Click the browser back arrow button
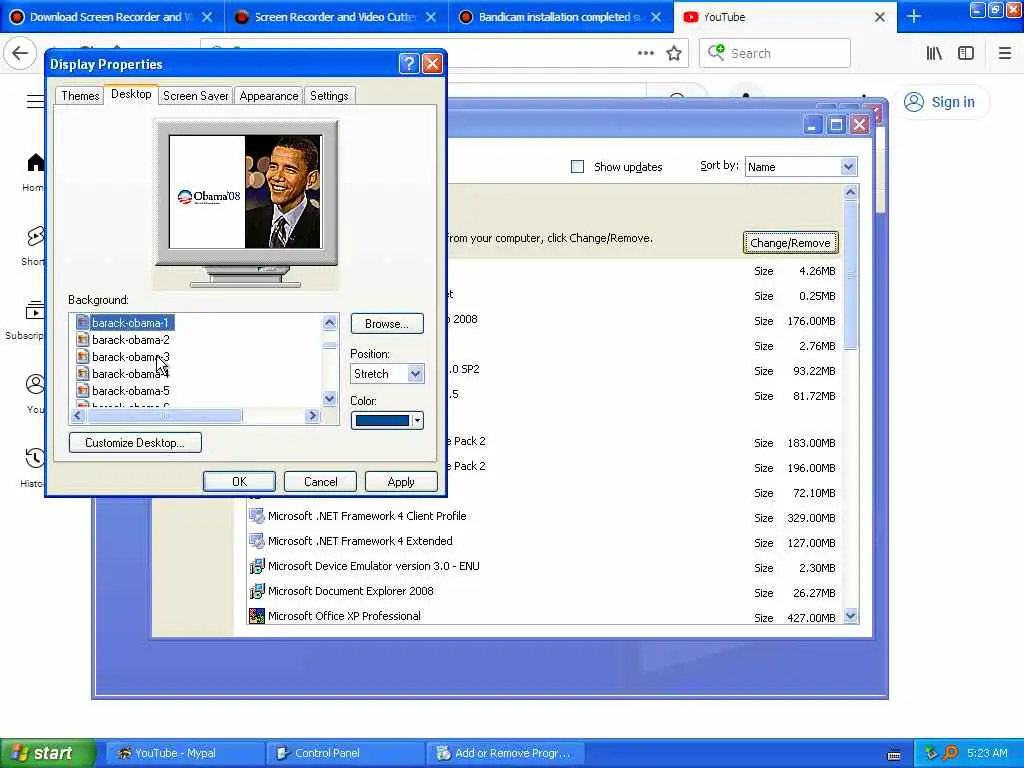 (20, 53)
